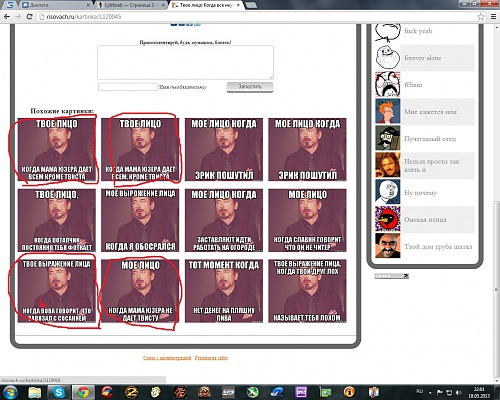Open the "Омская птица" text link

tap(425, 220)
